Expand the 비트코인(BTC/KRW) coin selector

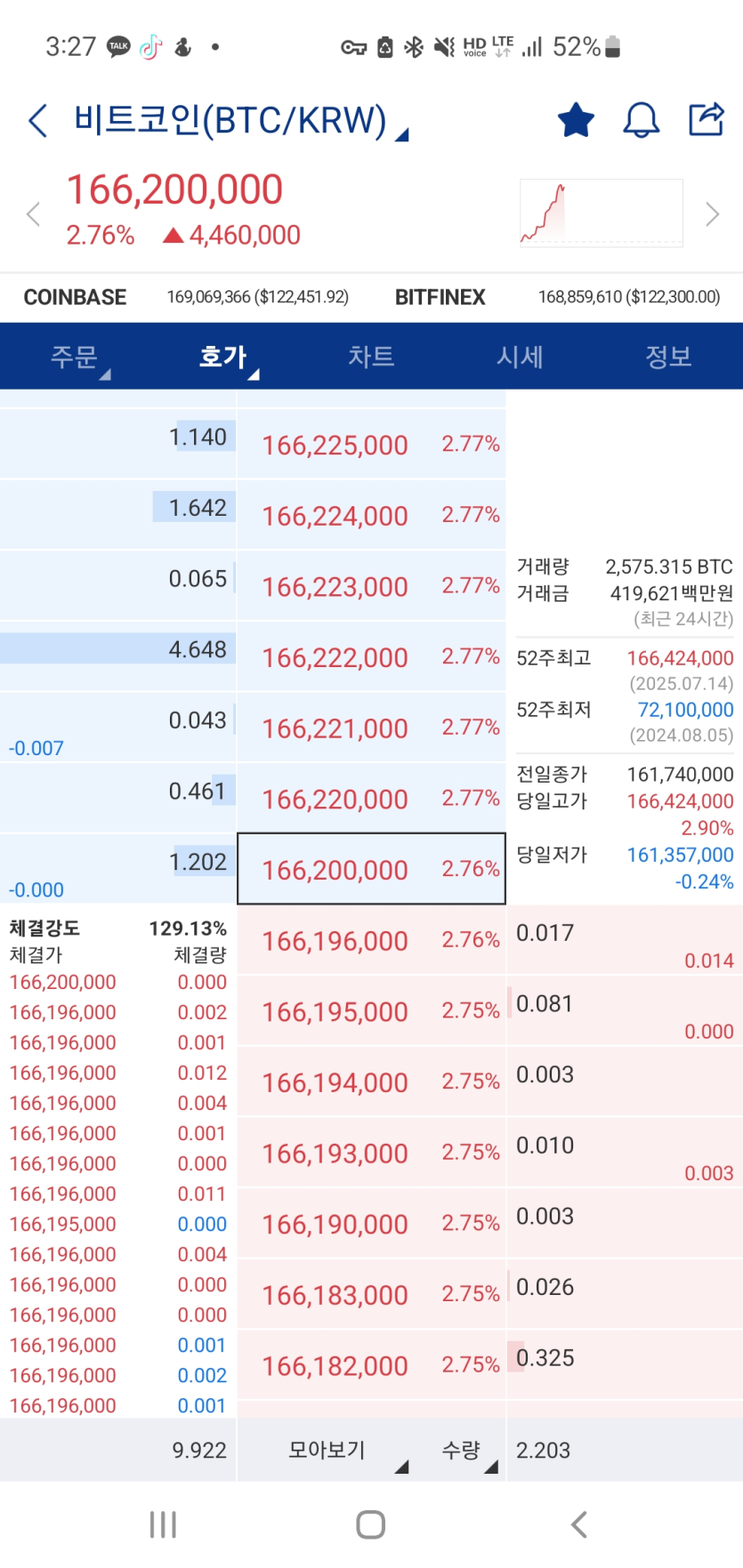coord(240,122)
